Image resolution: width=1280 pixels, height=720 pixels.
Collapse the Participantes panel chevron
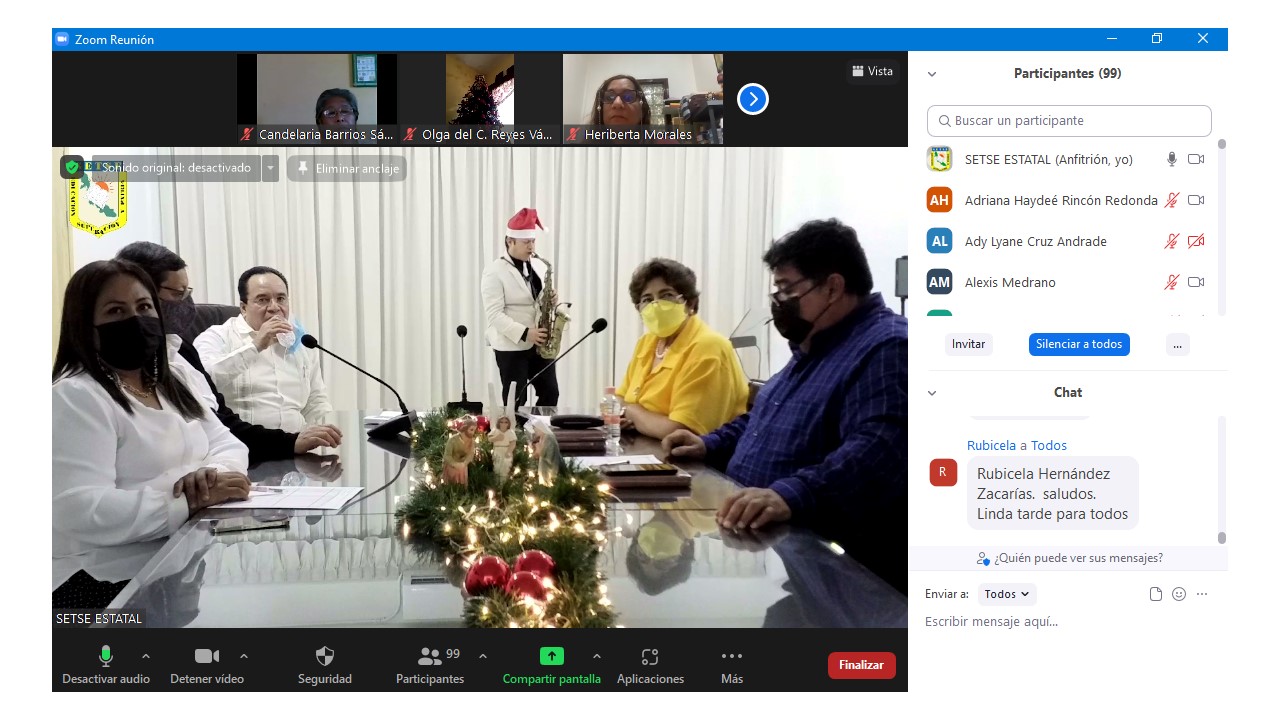(932, 74)
